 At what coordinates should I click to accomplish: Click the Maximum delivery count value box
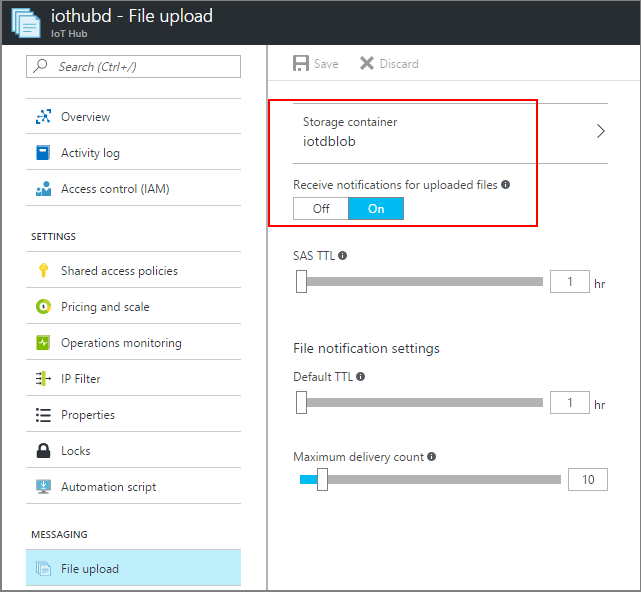tap(588, 479)
